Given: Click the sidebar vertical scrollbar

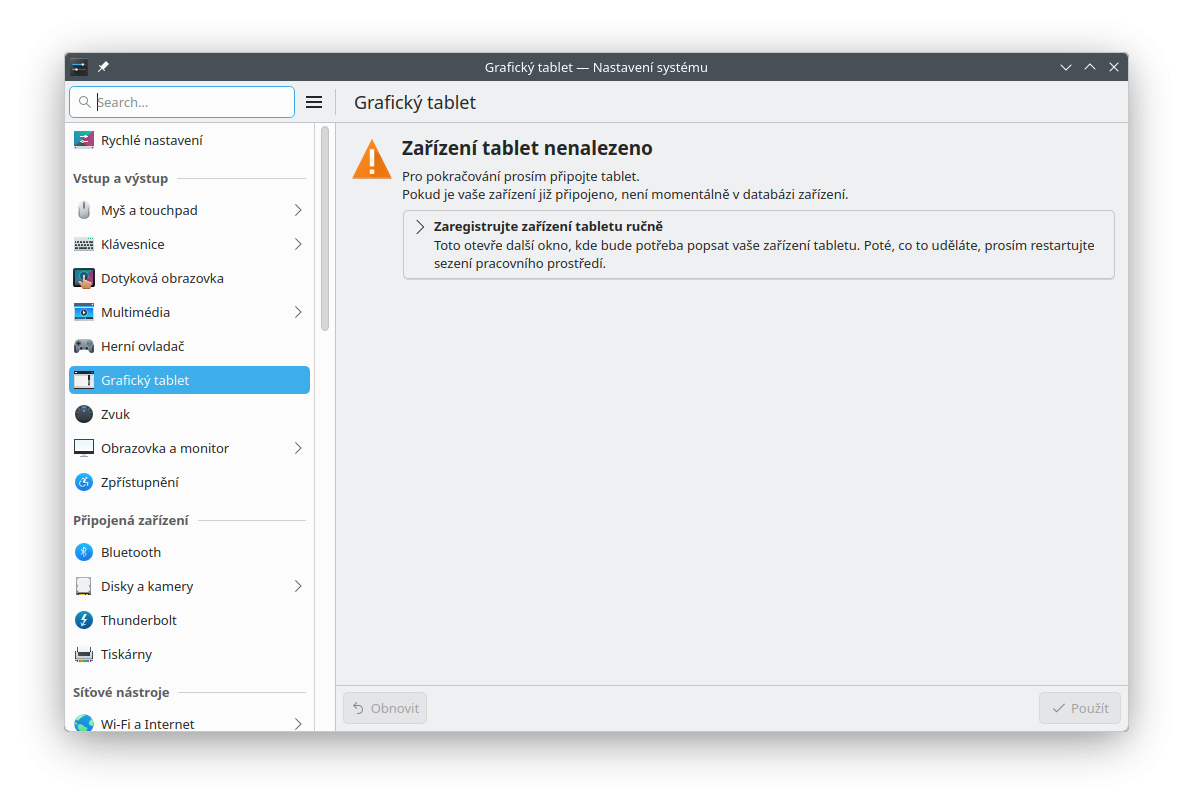Looking at the screenshot, I should coord(325,230).
